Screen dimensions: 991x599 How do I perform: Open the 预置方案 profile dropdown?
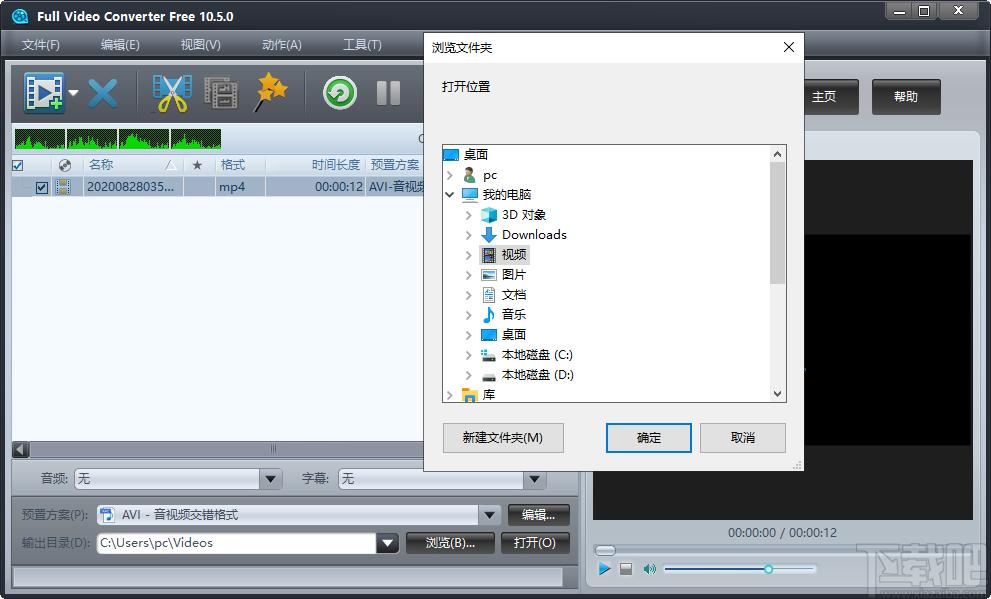point(489,515)
